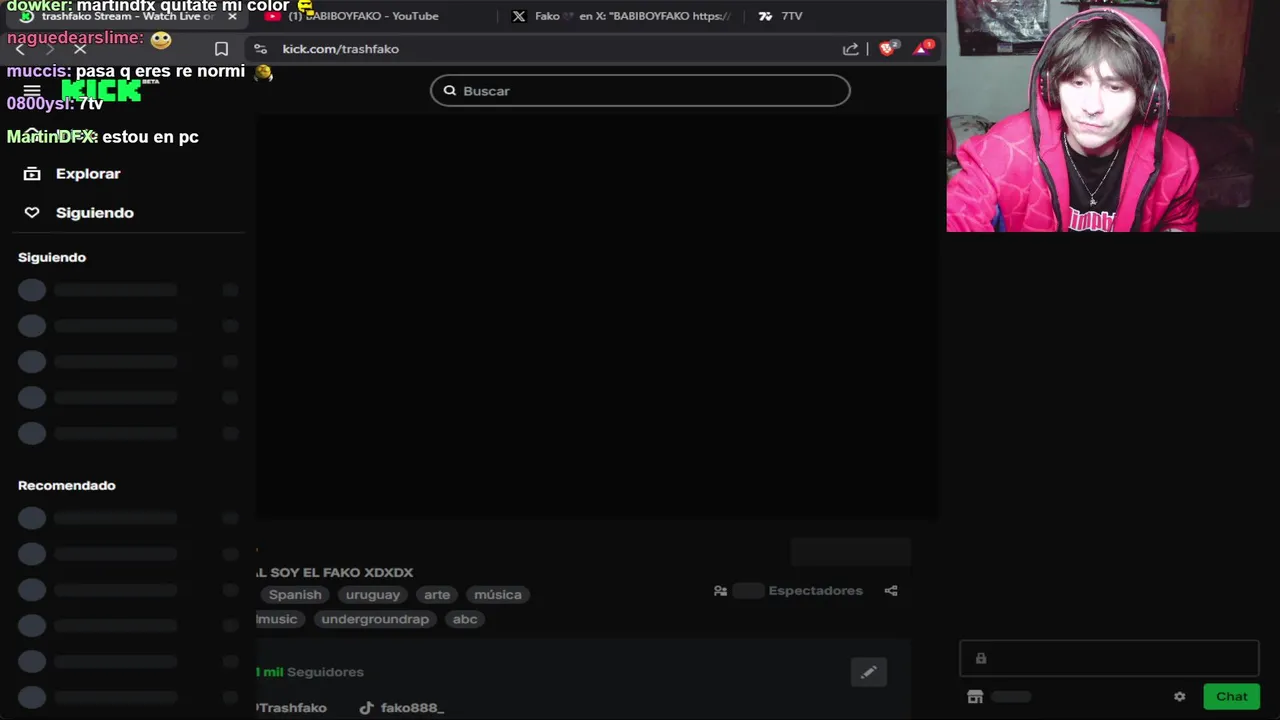Go back with the browser back arrow
The height and width of the screenshot is (720, 1280).
pyautogui.click(x=20, y=49)
